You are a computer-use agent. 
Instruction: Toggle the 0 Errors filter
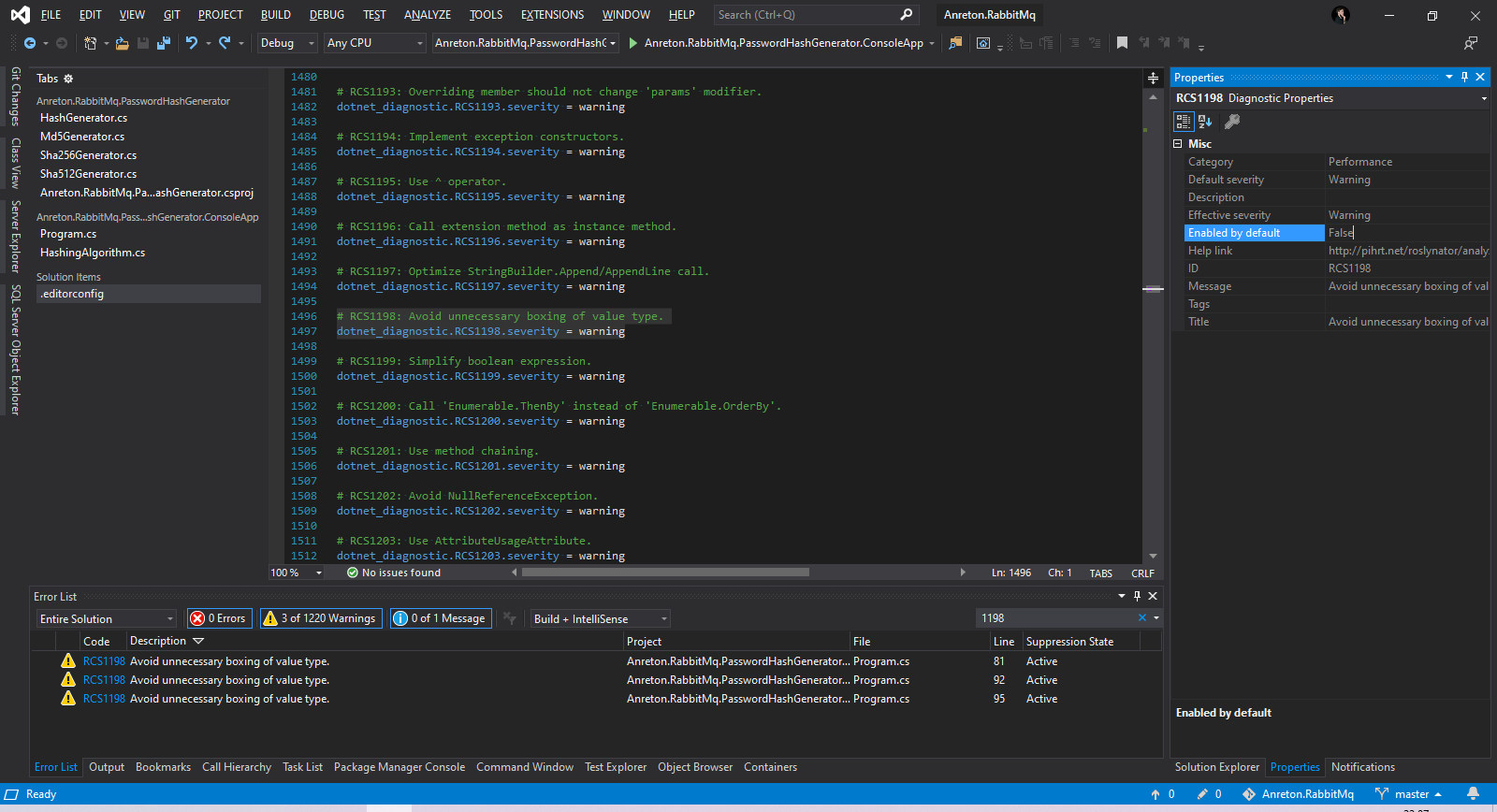click(x=219, y=618)
